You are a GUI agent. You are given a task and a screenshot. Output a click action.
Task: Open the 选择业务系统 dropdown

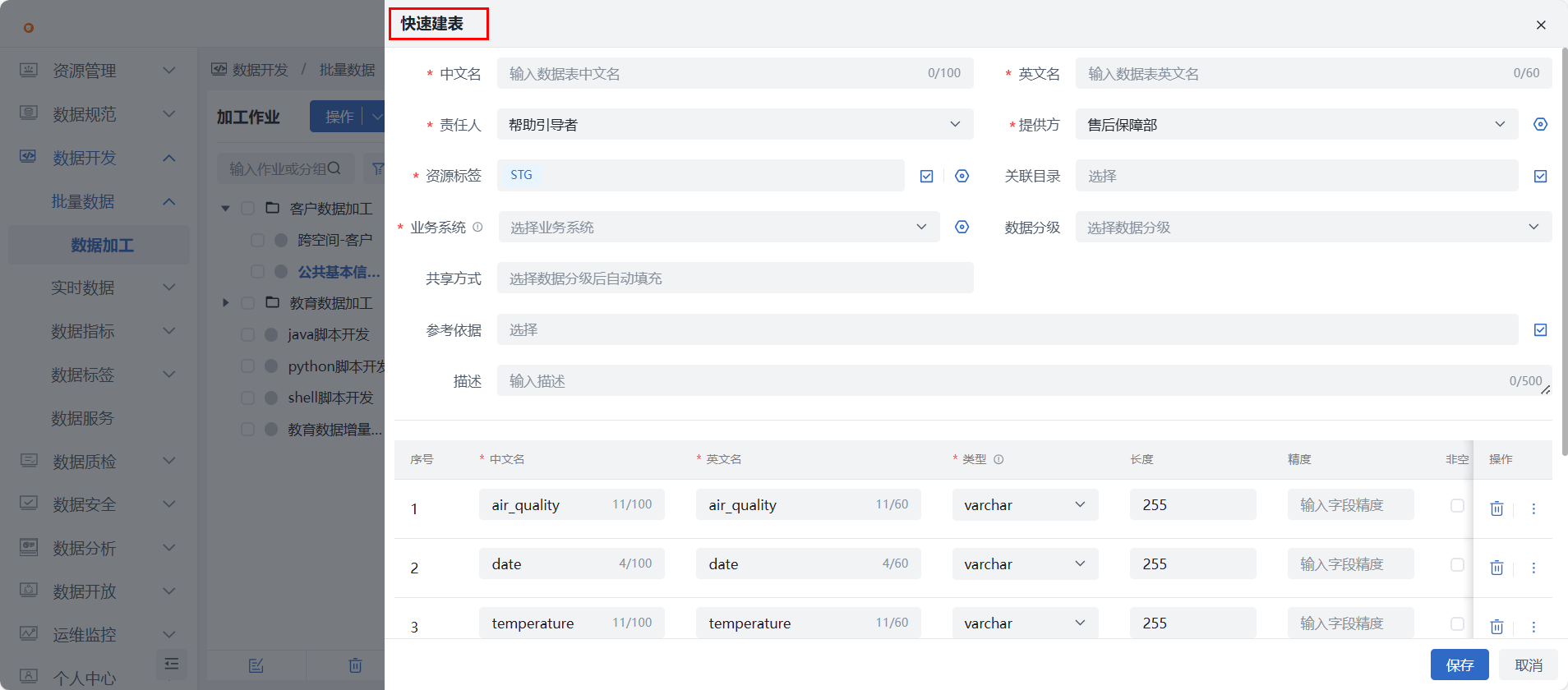[x=719, y=227]
